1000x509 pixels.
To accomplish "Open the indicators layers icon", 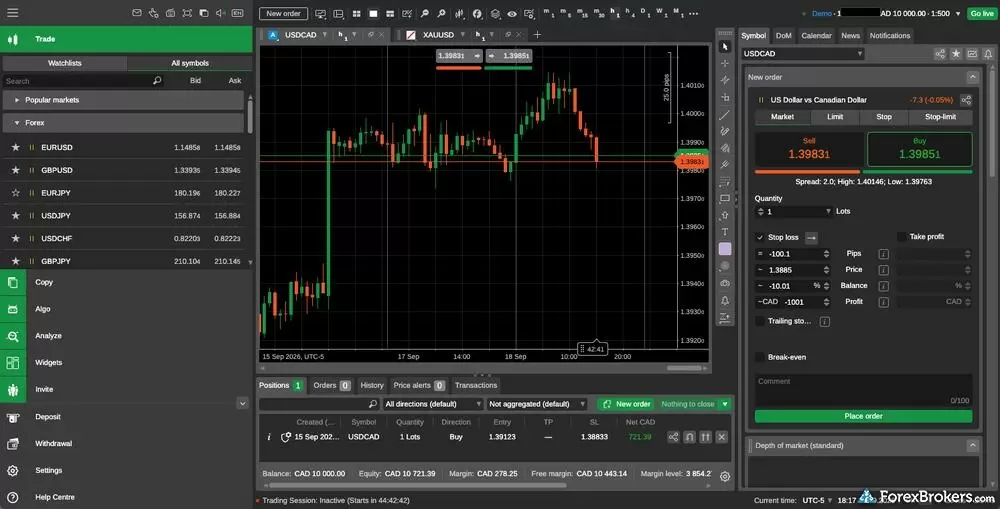I will point(495,13).
